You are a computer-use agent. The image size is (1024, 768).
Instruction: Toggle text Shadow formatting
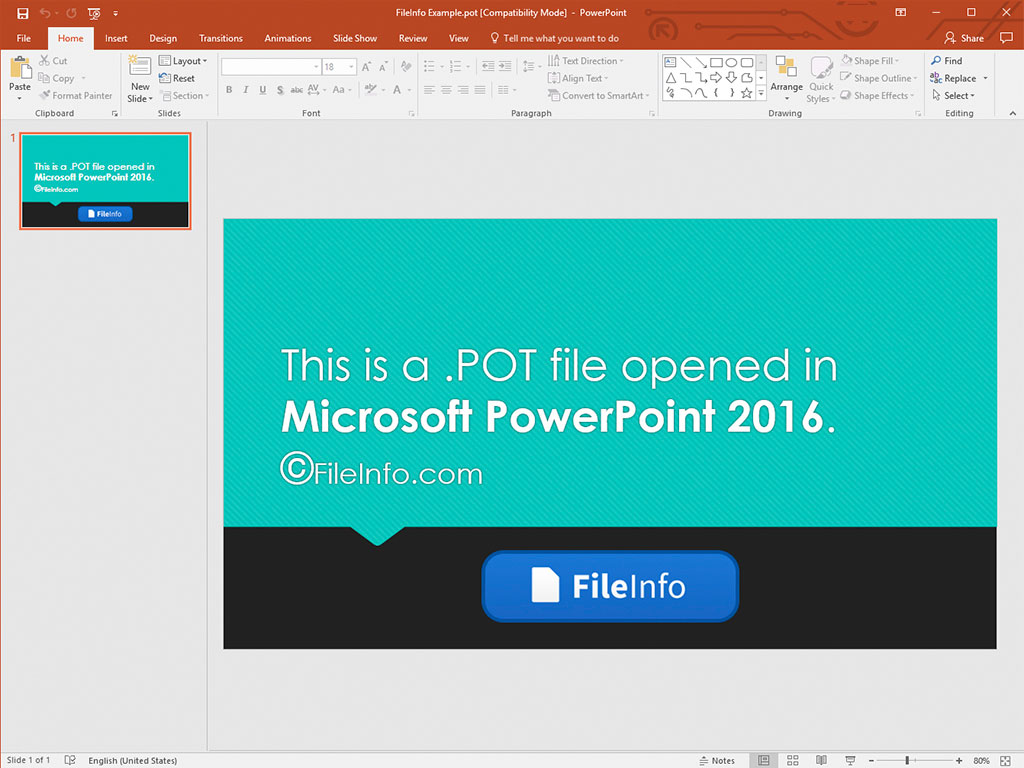click(x=280, y=89)
